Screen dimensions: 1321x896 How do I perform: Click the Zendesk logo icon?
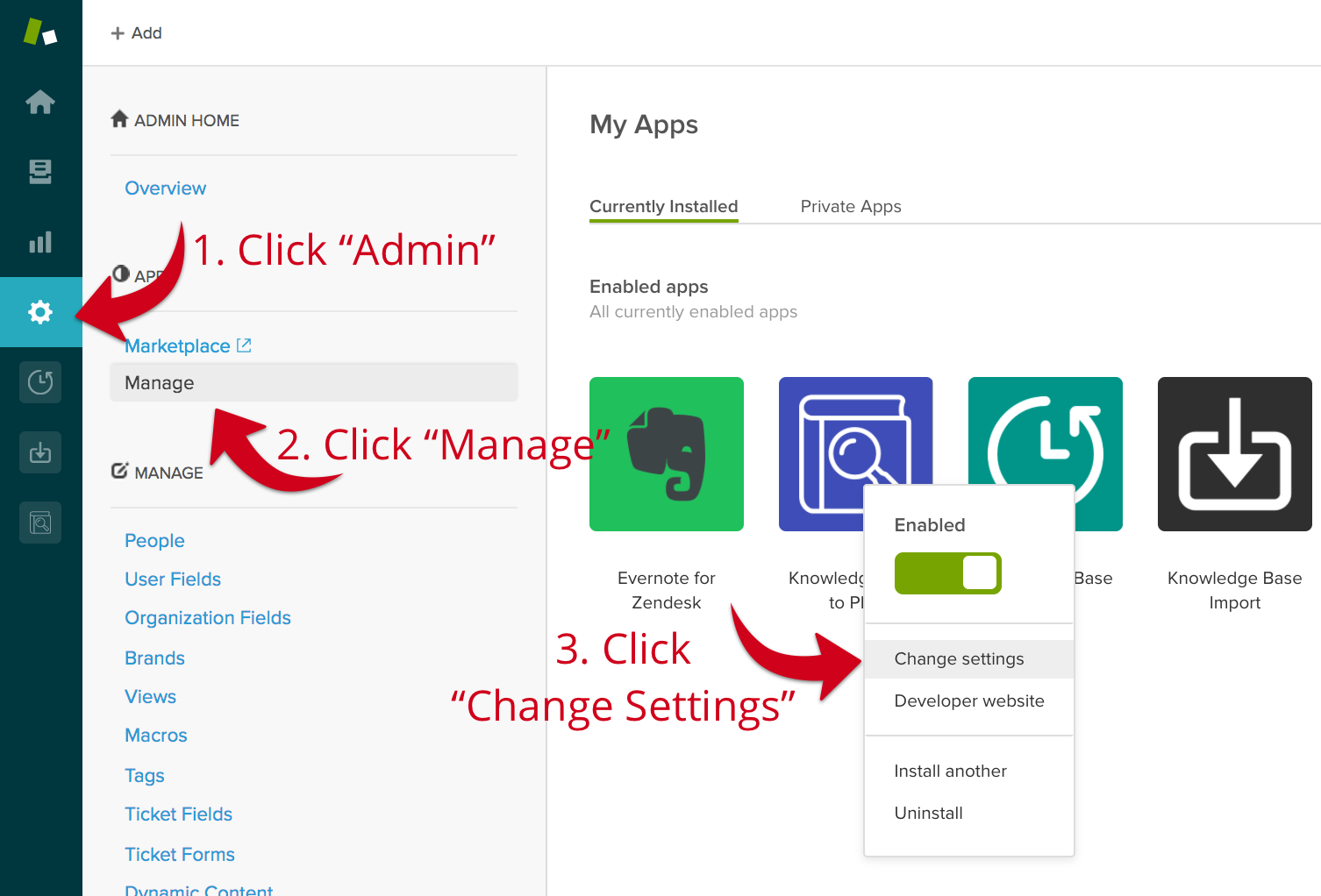tap(39, 32)
